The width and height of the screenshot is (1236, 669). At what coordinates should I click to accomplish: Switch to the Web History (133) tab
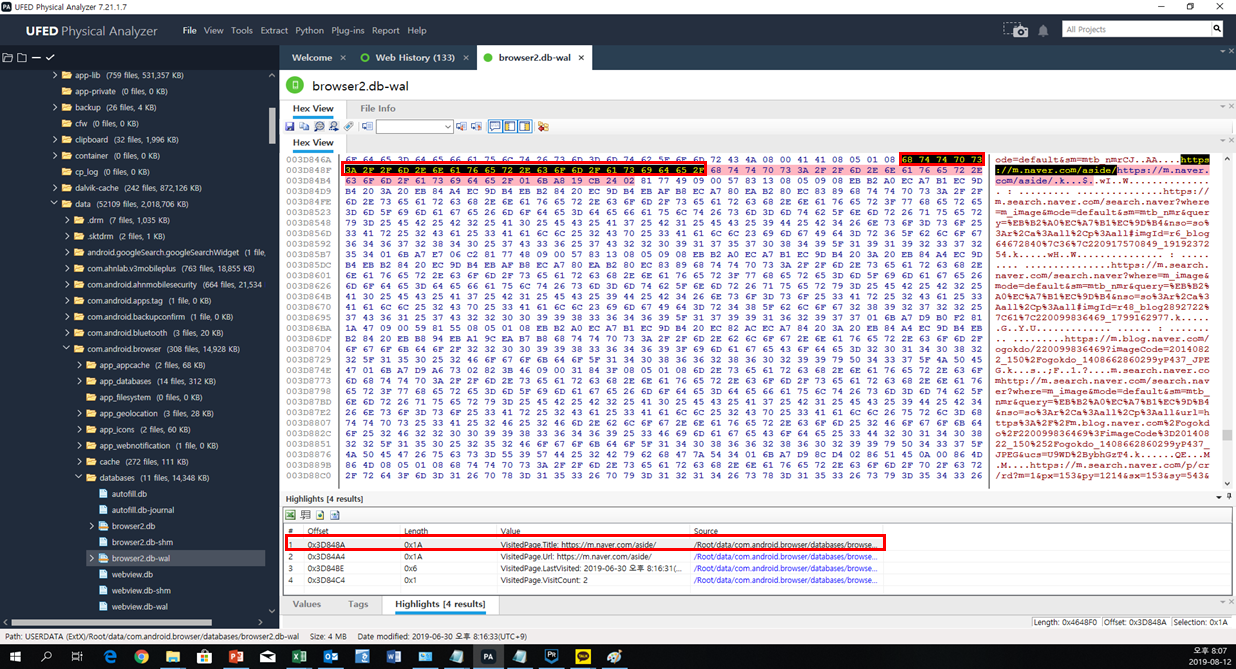click(415, 58)
